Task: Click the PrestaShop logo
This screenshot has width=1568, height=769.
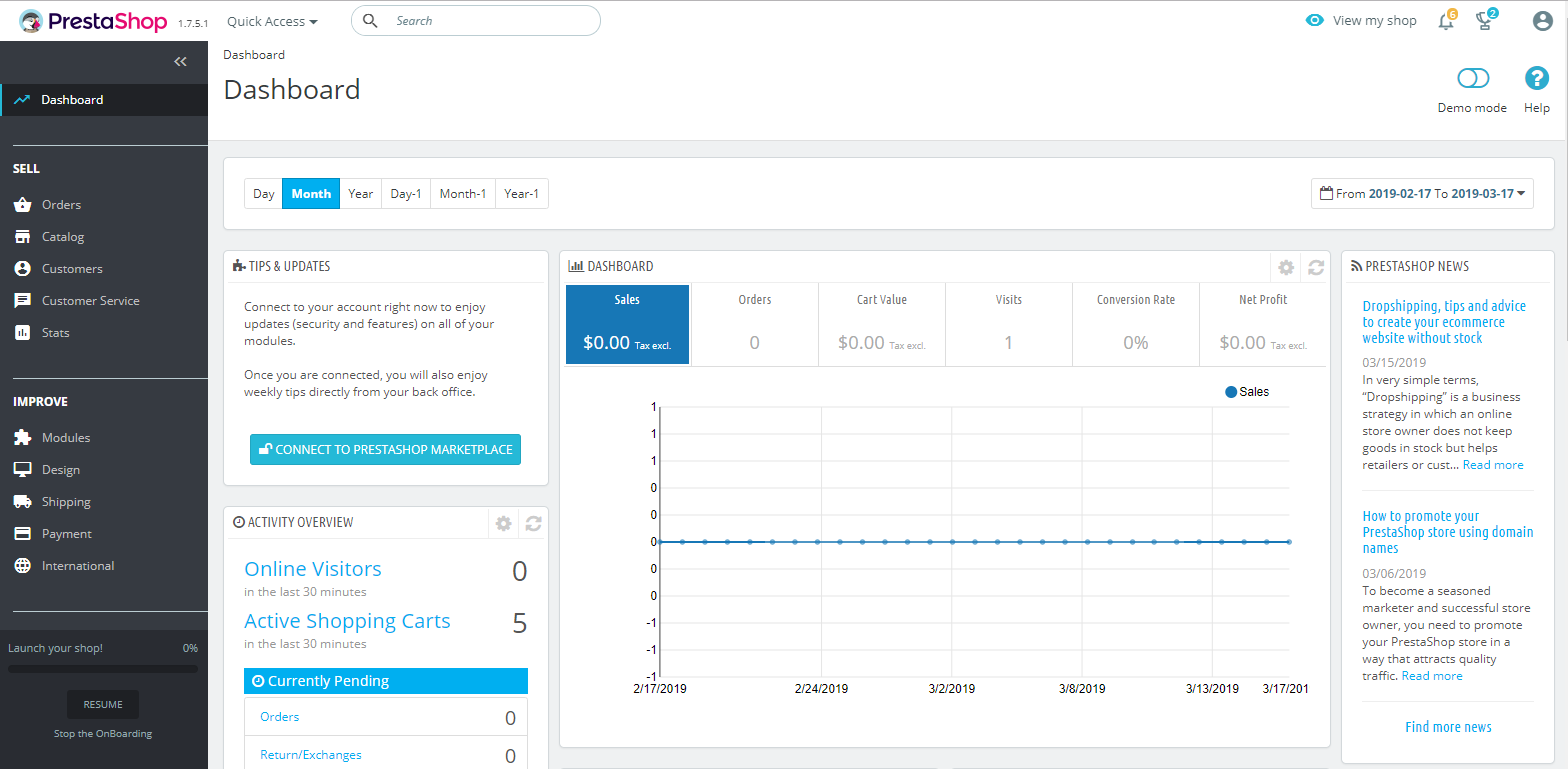Action: pyautogui.click(x=93, y=21)
